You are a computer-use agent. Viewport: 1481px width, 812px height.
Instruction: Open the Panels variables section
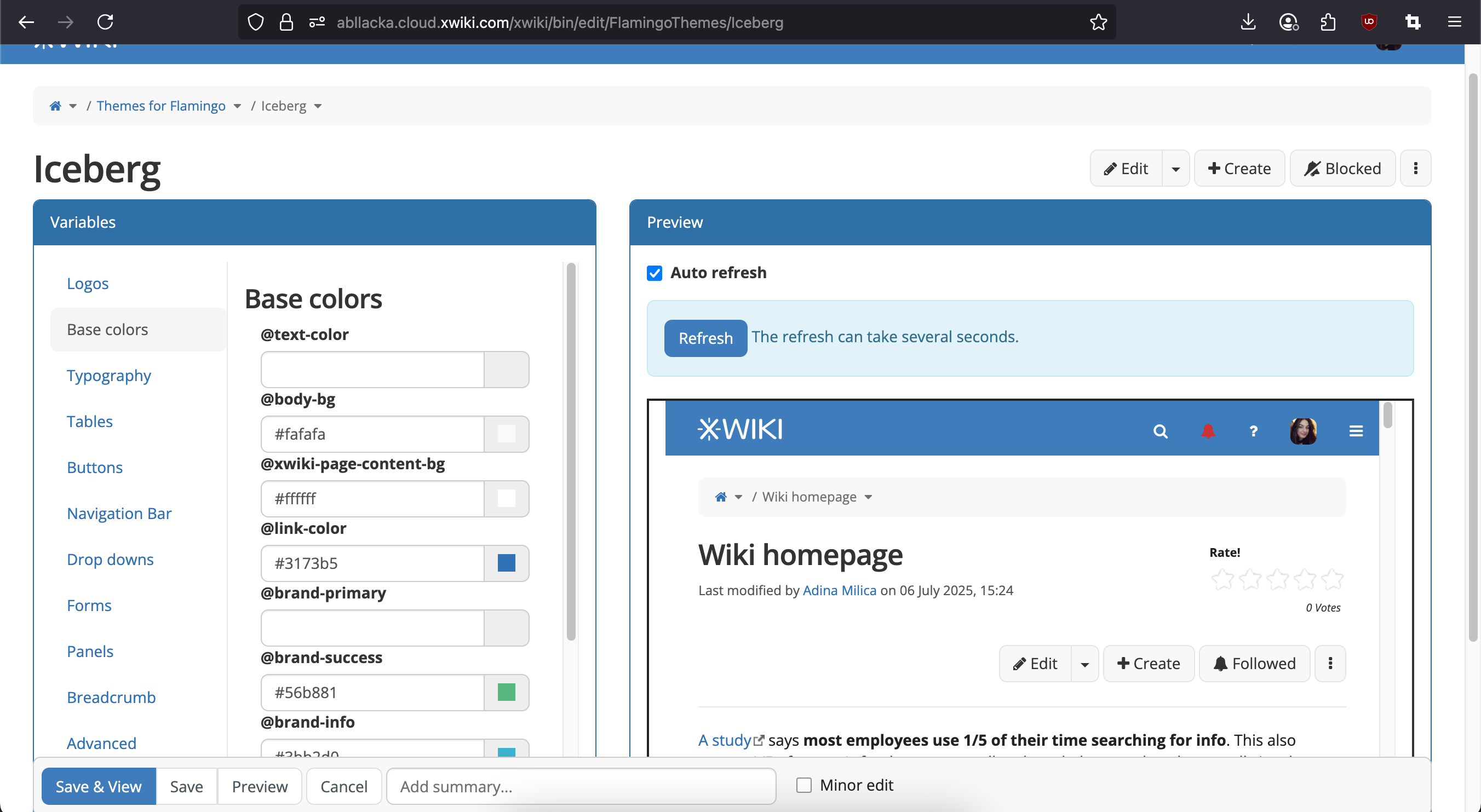[x=90, y=651]
